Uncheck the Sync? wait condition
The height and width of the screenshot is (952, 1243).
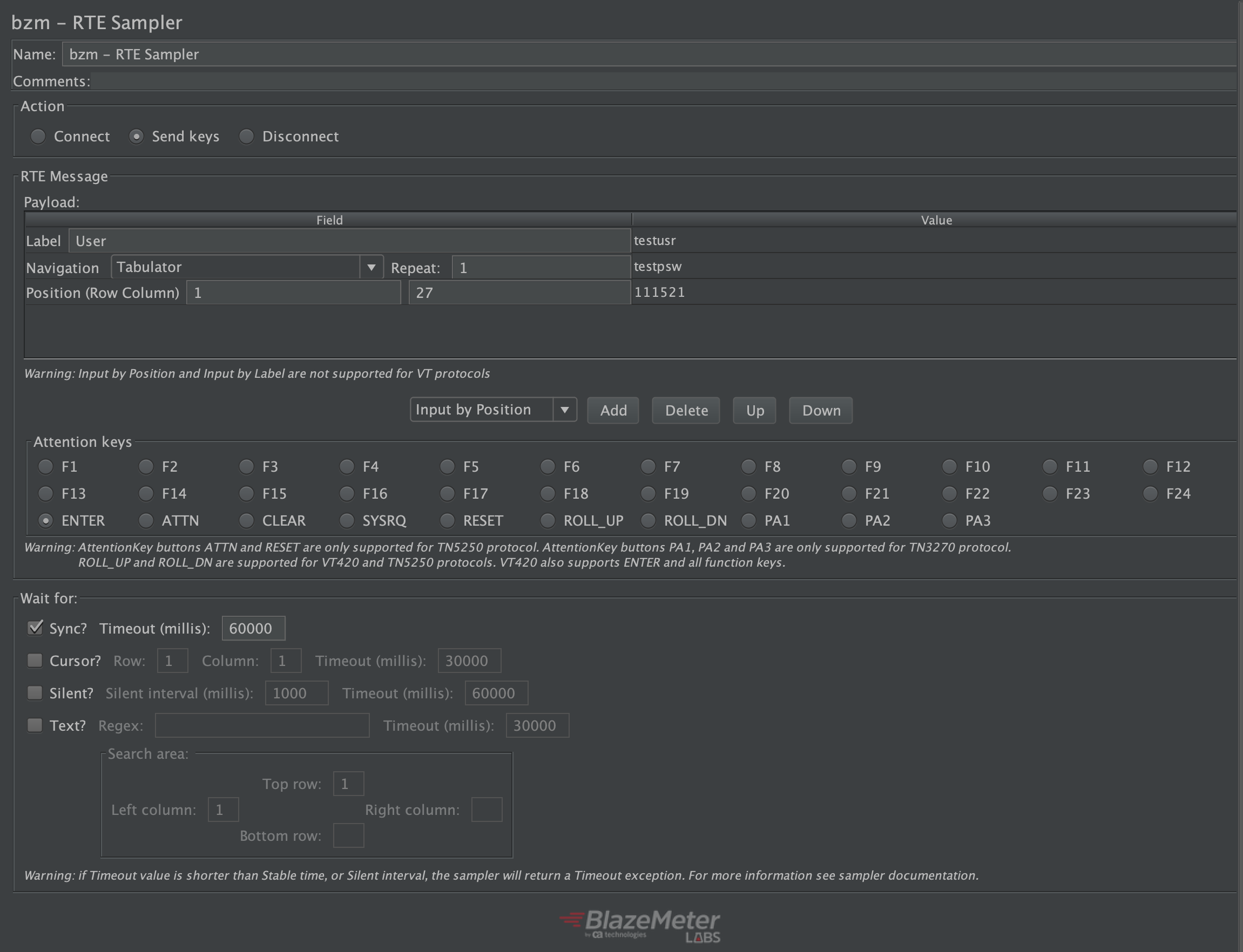pos(35,628)
